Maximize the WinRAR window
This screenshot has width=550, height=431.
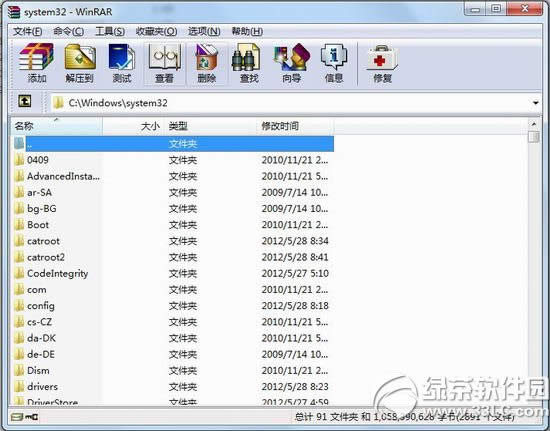tap(496, 9)
